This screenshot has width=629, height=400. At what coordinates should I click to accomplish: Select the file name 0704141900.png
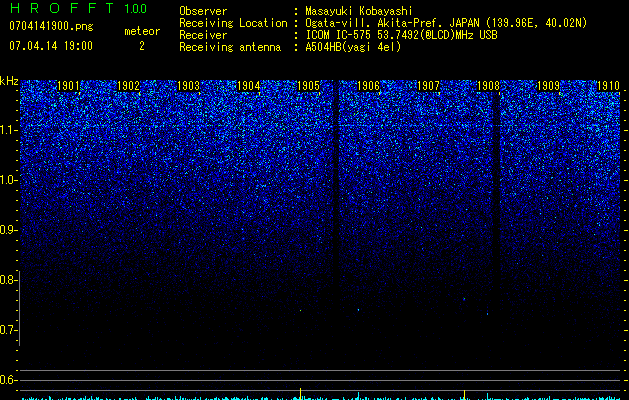pos(51,26)
